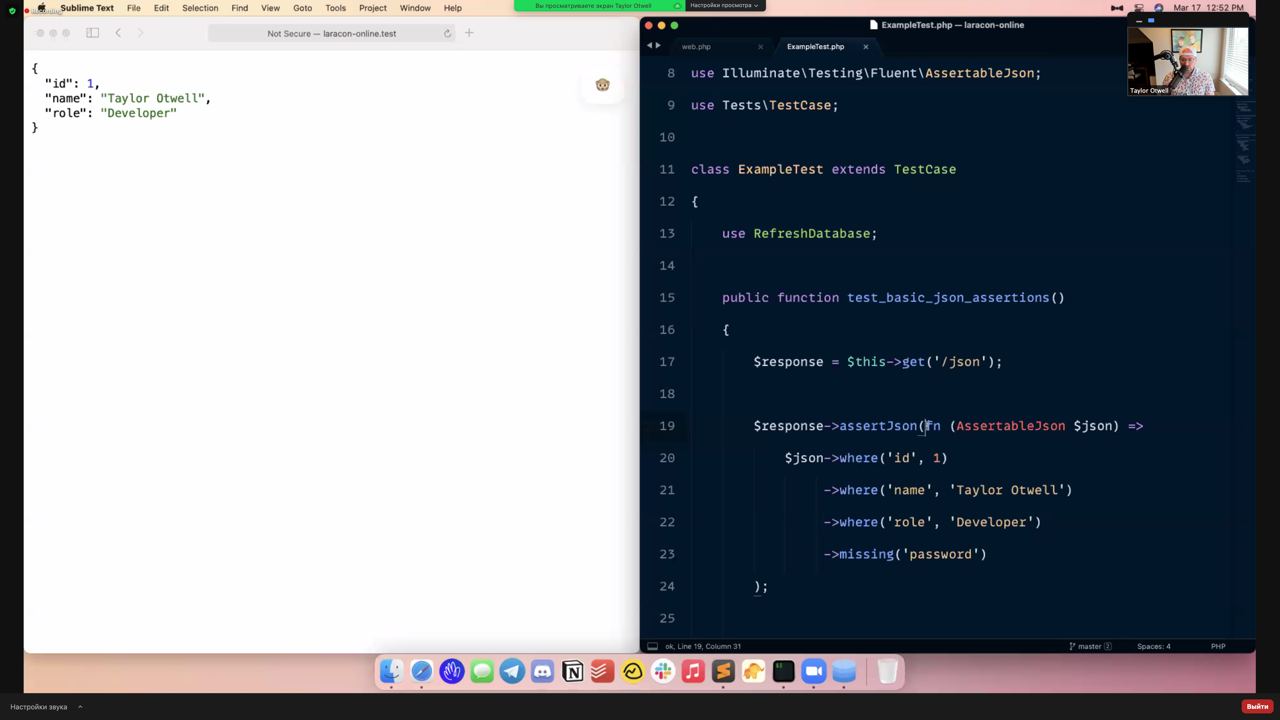The height and width of the screenshot is (720, 1280).
Task: Click Taylor Otwell's video thumbnail
Action: tap(1188, 60)
